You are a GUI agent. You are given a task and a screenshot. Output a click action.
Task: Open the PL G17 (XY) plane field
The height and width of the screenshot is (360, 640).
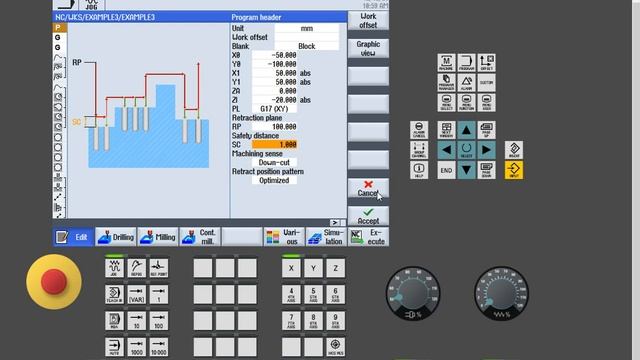pos(274,109)
